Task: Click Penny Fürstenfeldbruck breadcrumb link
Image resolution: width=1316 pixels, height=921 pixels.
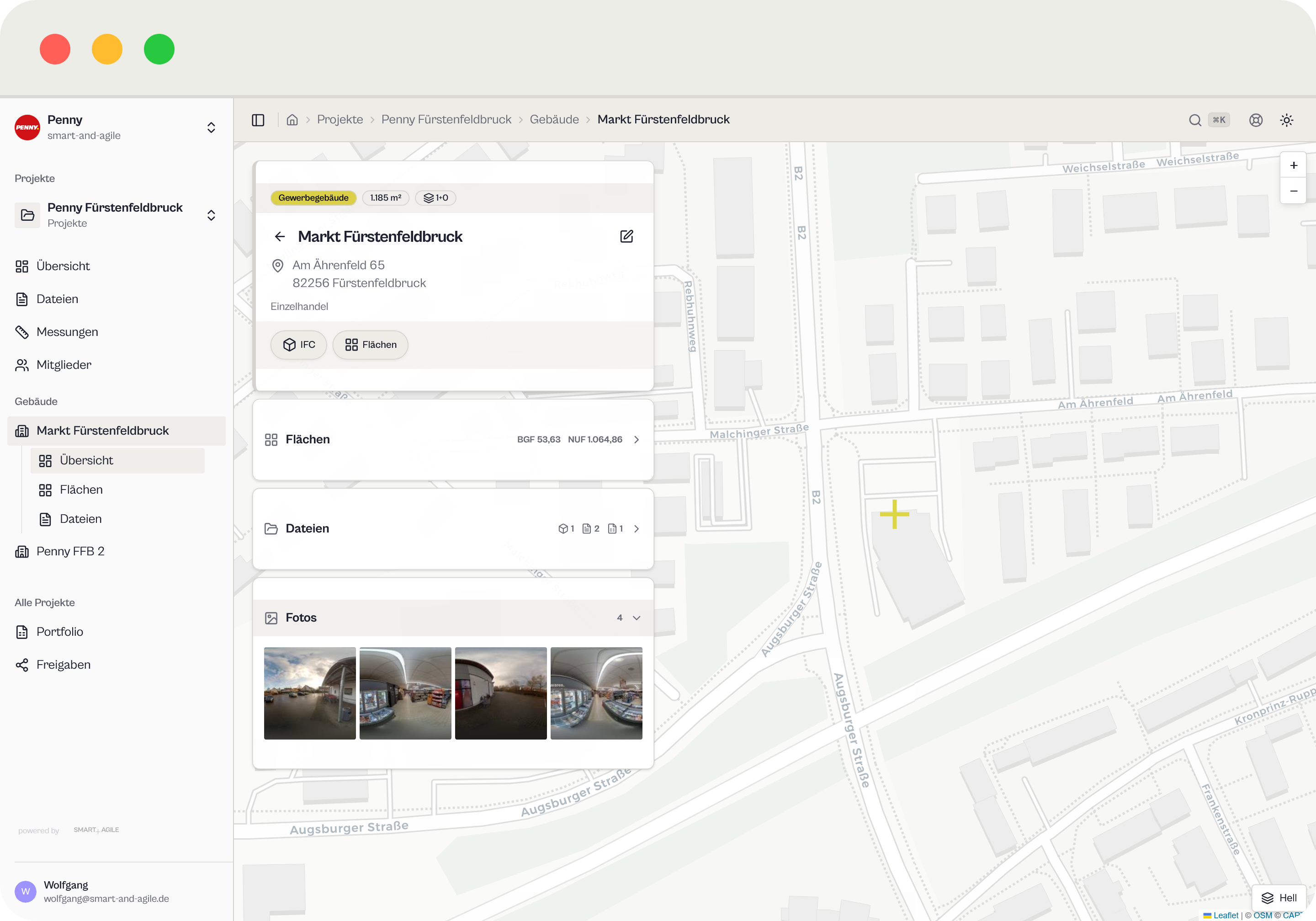Action: (x=446, y=119)
